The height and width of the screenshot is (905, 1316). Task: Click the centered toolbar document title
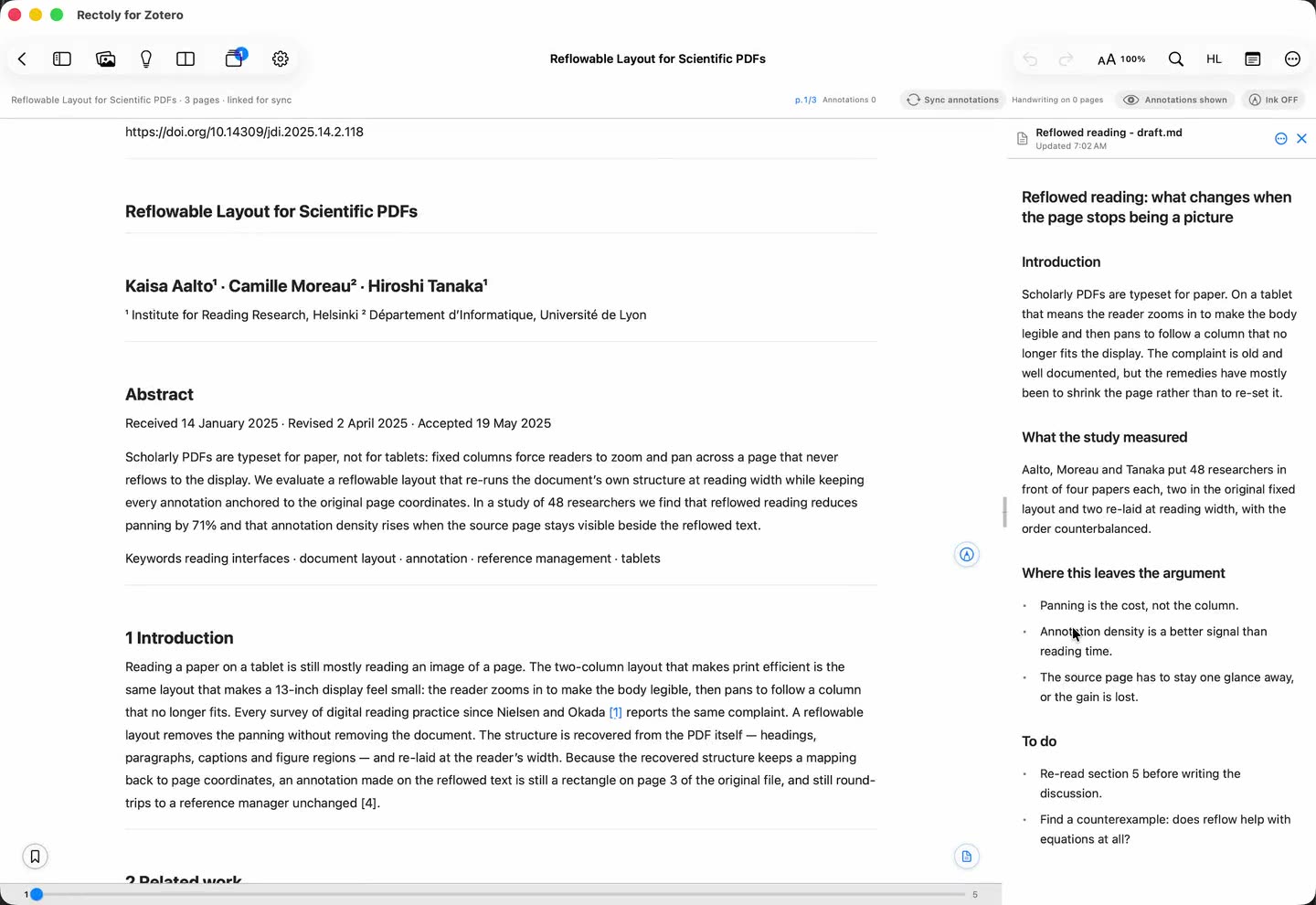(x=658, y=59)
